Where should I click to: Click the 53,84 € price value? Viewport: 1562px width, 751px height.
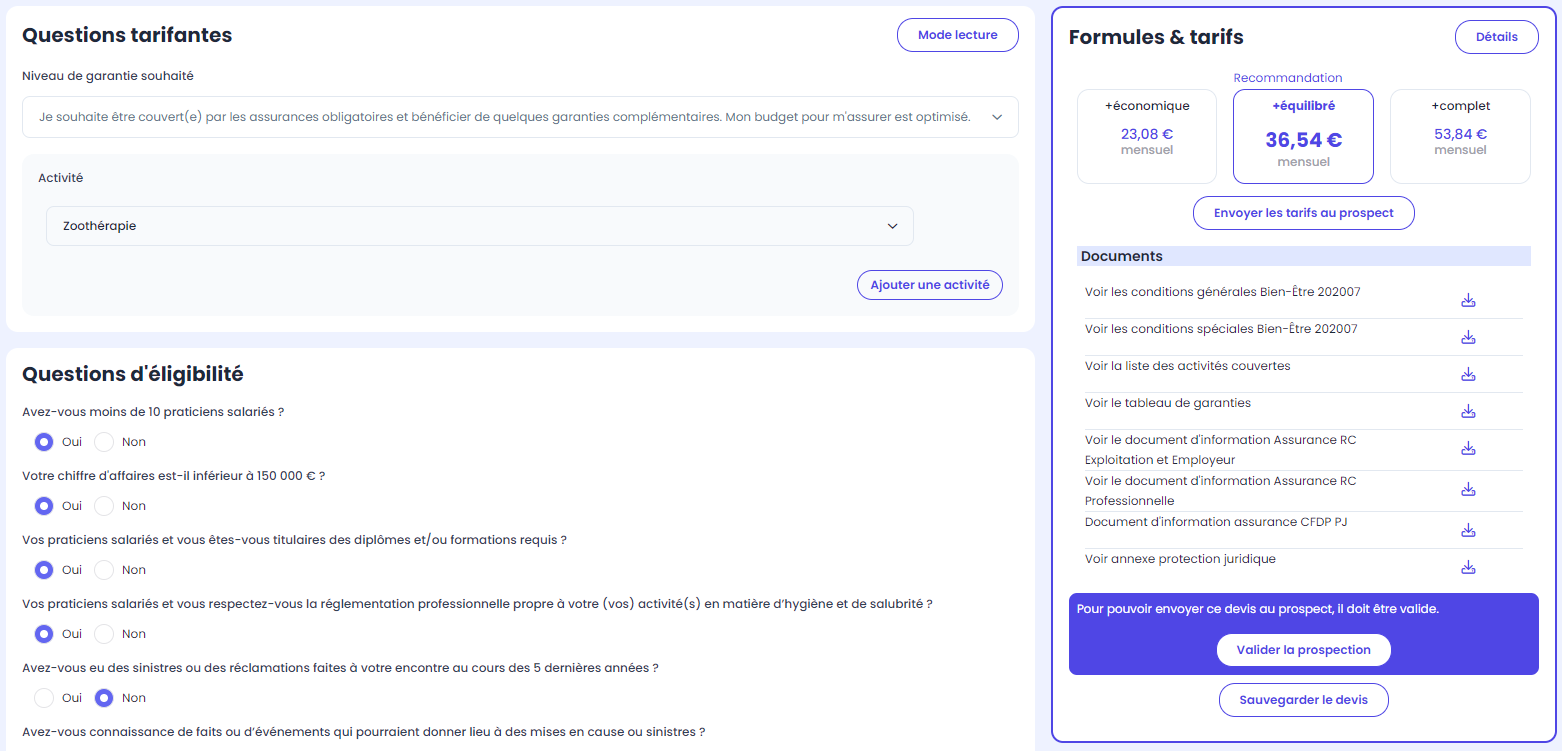[x=1460, y=134]
